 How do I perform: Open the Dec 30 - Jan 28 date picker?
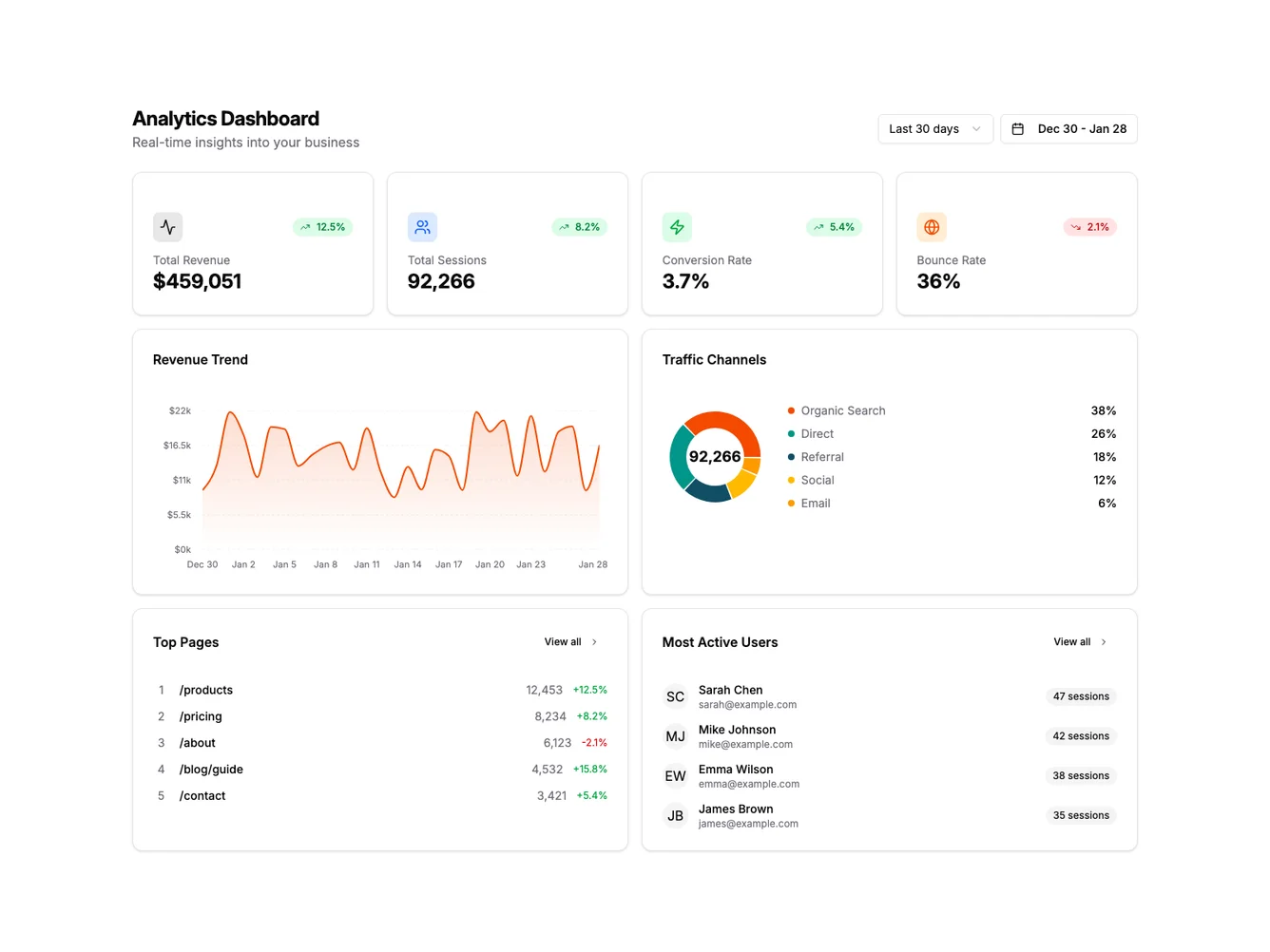[x=1068, y=128]
